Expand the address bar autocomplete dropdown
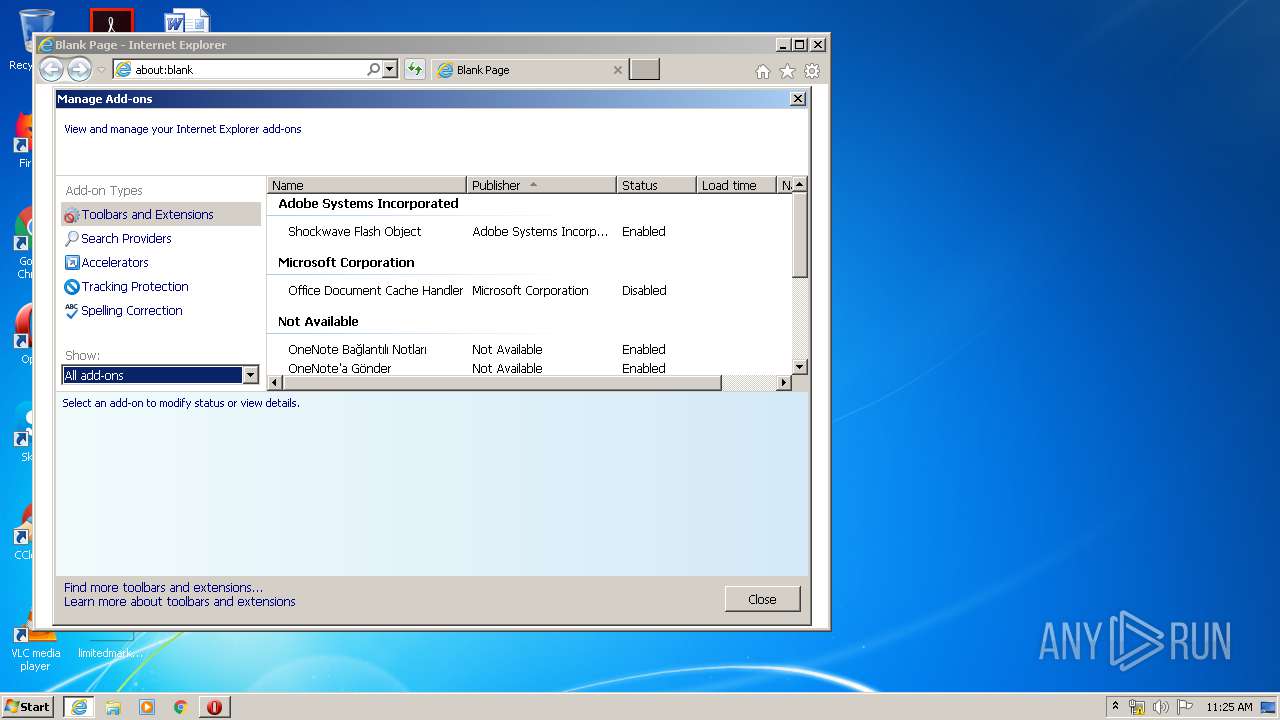The width and height of the screenshot is (1280, 720). tap(390, 69)
